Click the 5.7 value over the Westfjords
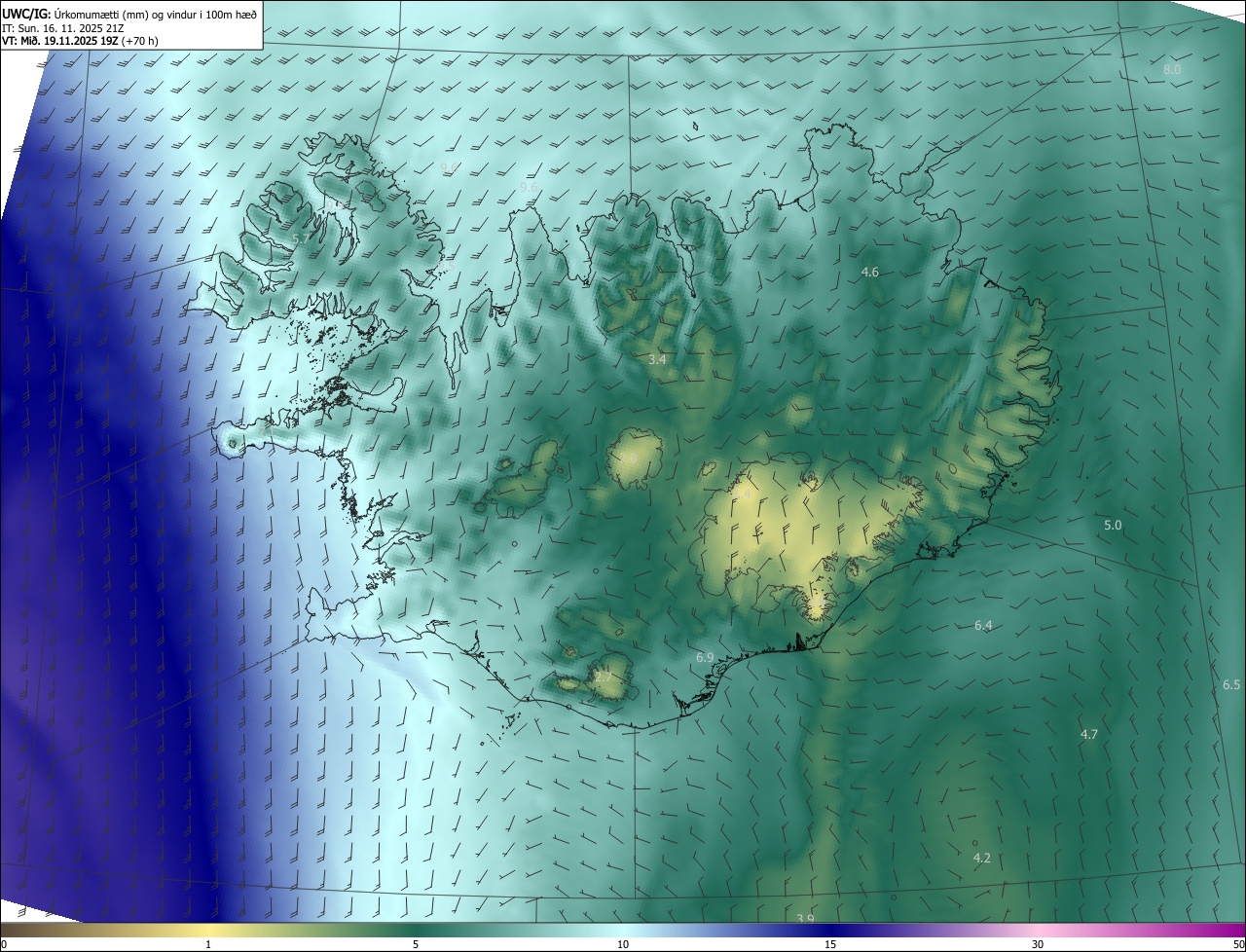Image resolution: width=1246 pixels, height=952 pixels. pos(301,238)
